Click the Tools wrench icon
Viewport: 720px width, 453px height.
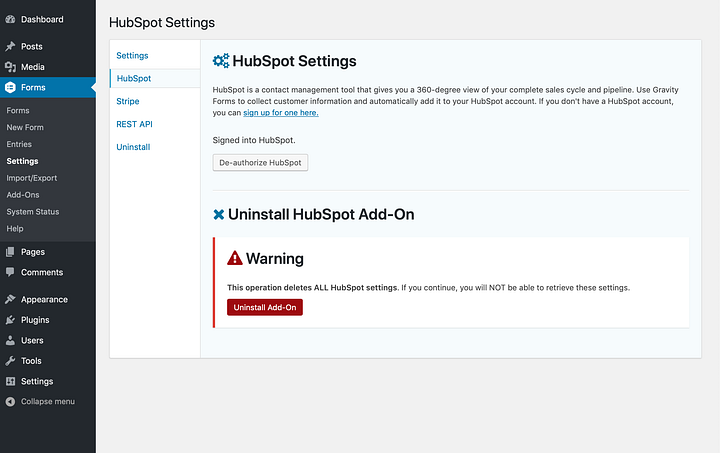click(10, 361)
